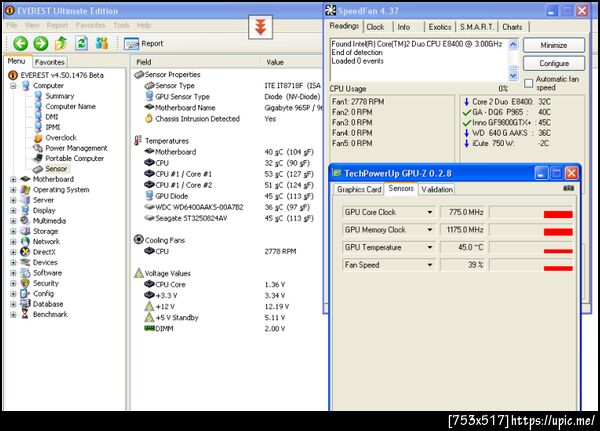
Task: Click the Benchmark hourglass icon in tree
Action: [25, 314]
